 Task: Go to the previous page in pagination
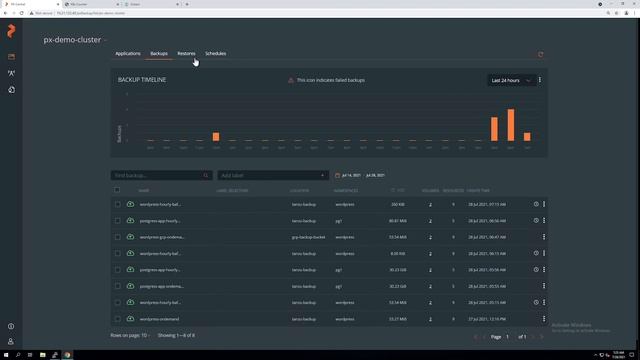[x=484, y=337]
